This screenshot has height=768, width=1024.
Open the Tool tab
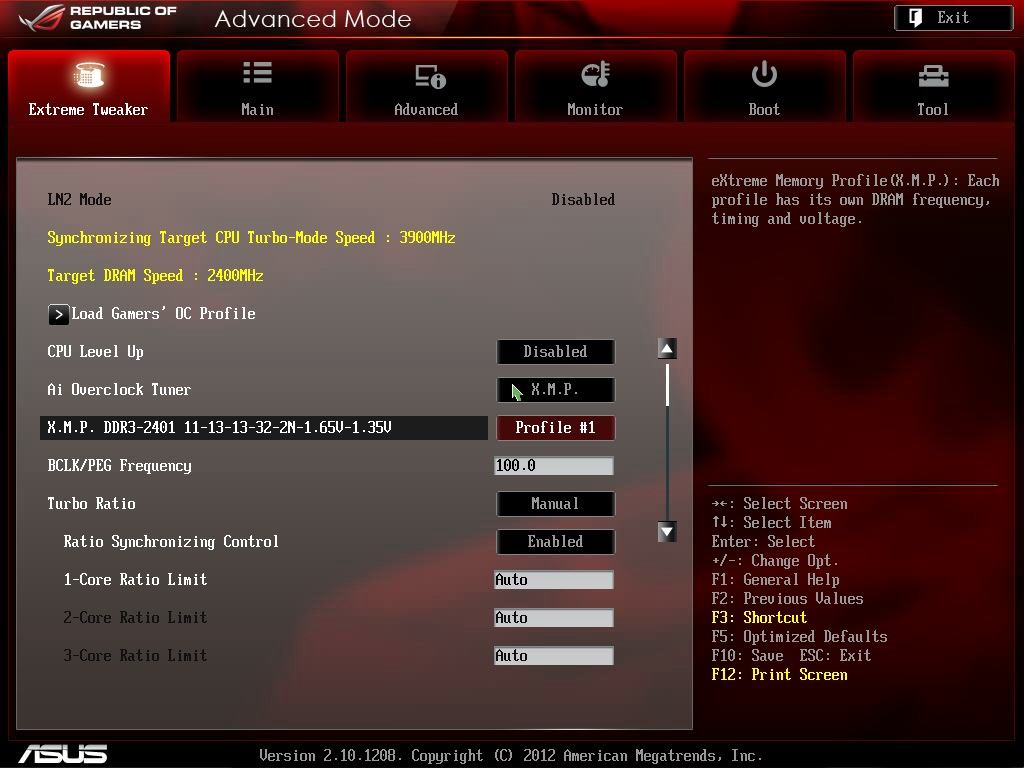(933, 86)
